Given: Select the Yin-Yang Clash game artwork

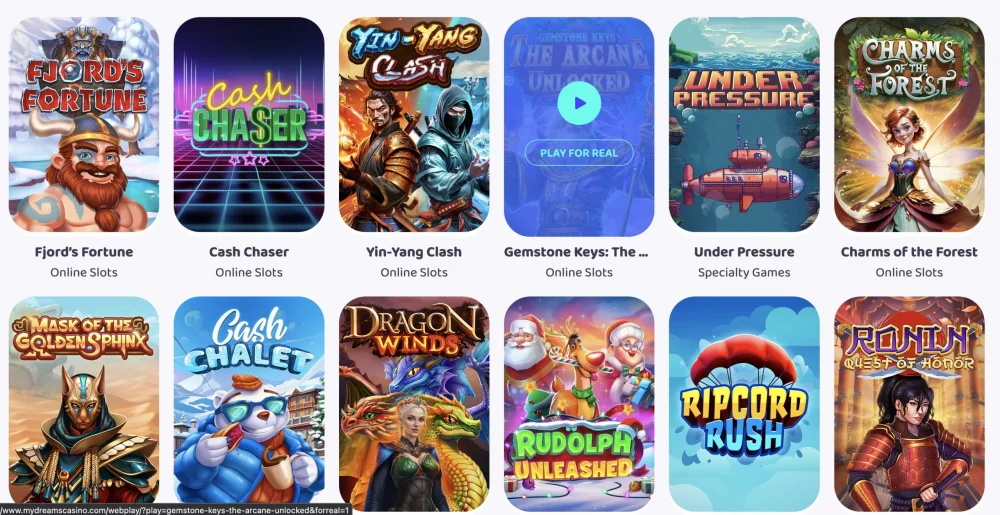Looking at the screenshot, I should click(x=414, y=124).
